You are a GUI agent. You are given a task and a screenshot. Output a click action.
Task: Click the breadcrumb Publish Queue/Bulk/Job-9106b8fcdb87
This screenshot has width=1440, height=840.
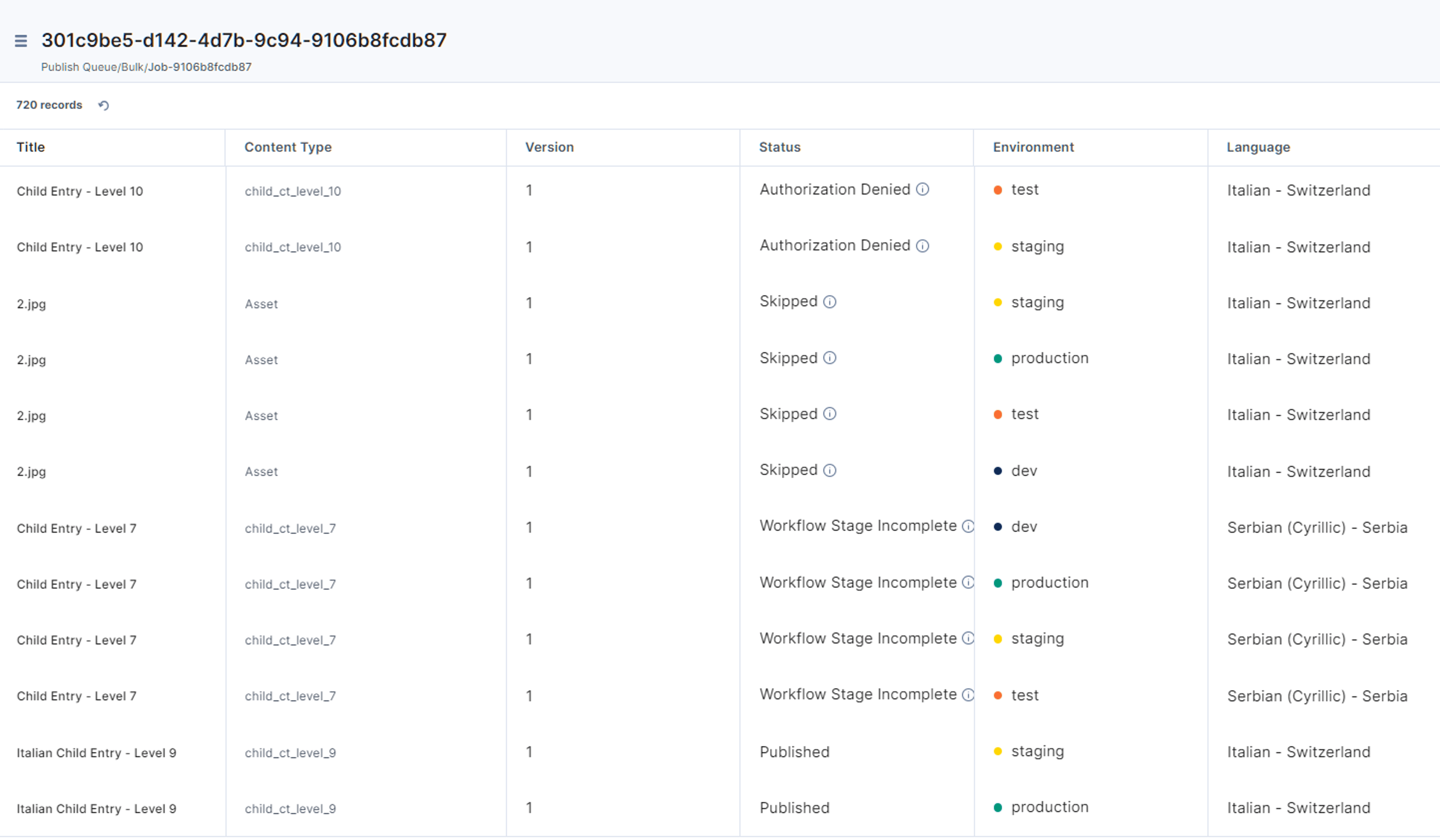click(x=146, y=67)
